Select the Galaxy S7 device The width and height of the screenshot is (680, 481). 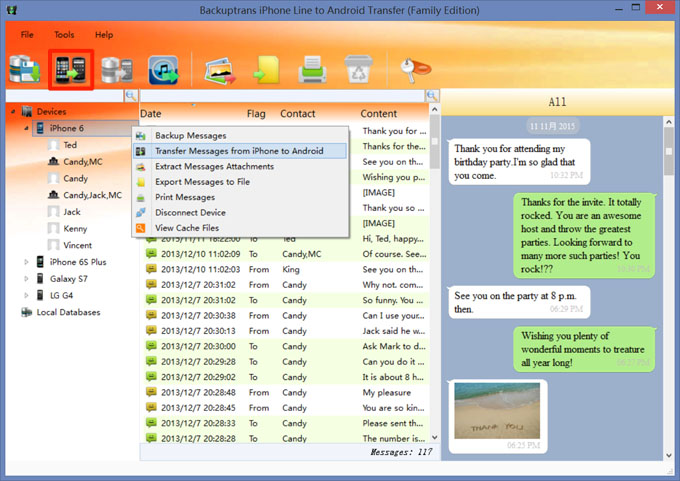tap(69, 278)
